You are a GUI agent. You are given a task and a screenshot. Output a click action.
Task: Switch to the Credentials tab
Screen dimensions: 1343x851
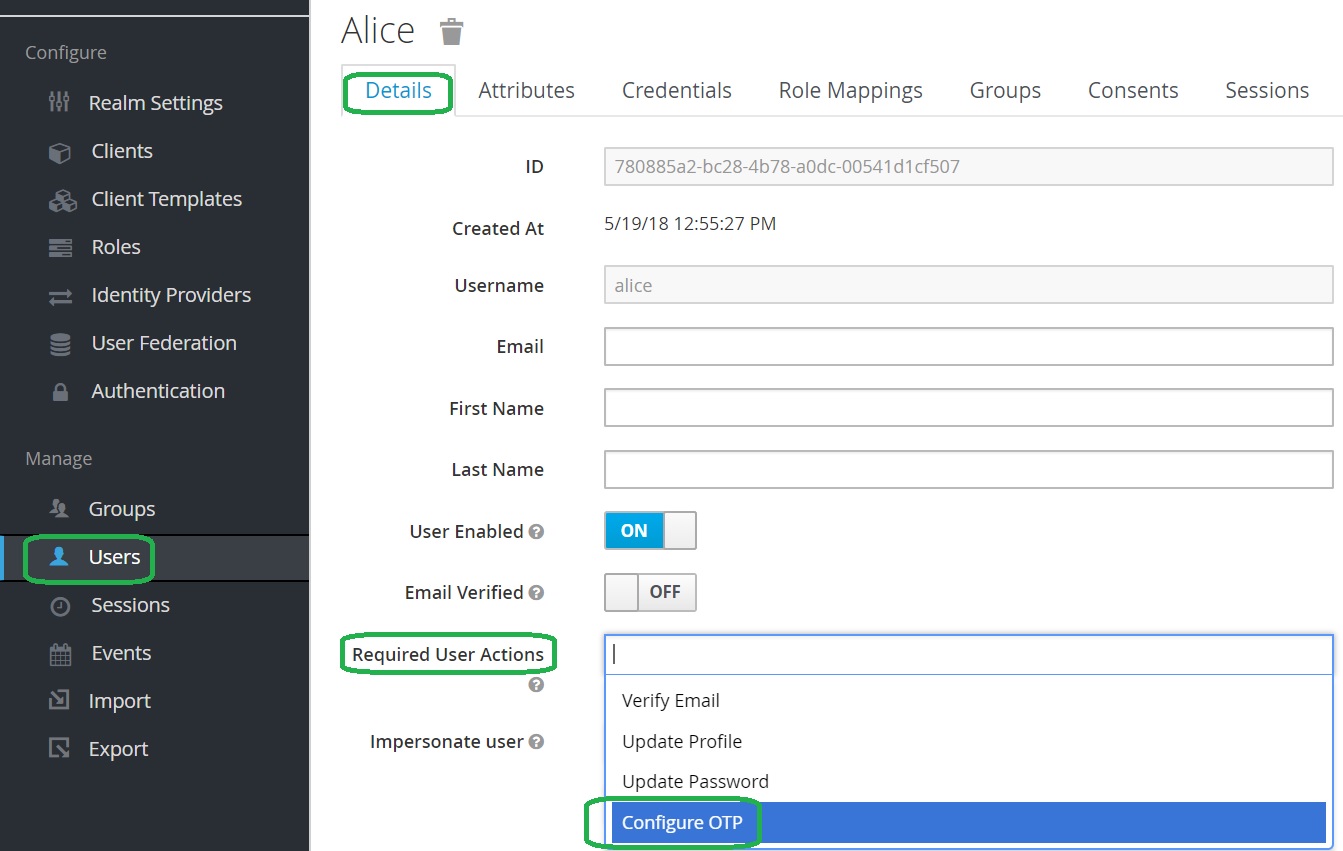(676, 91)
